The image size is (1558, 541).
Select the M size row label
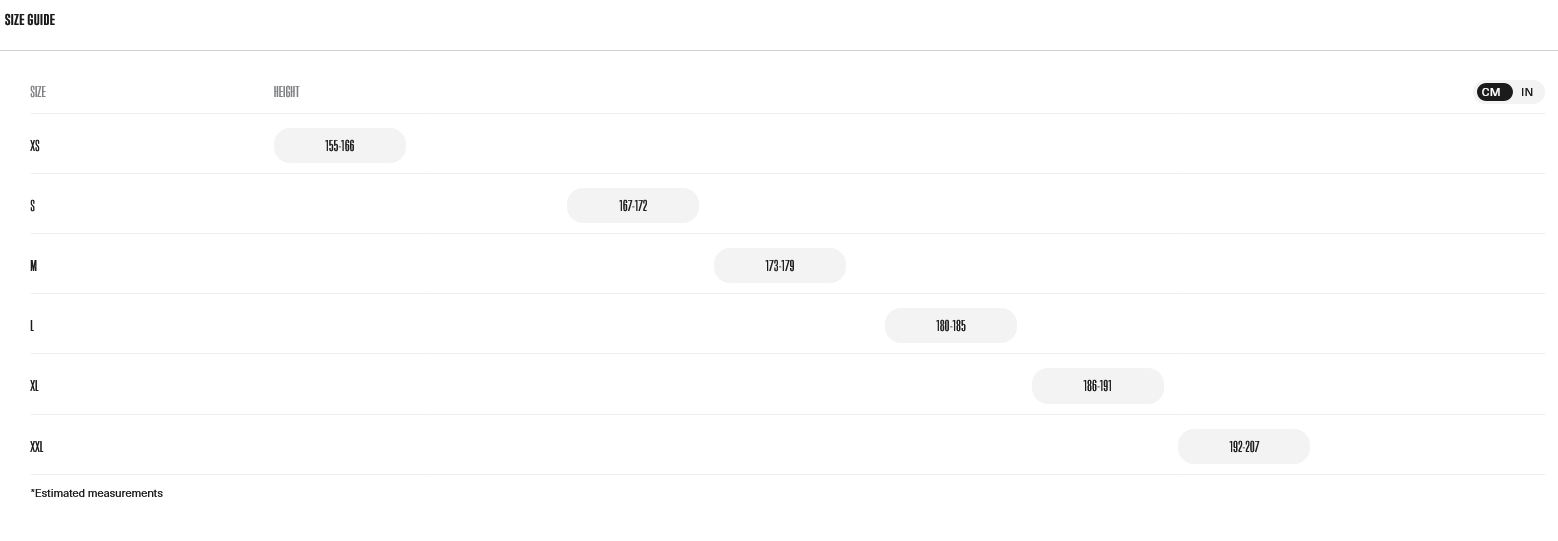[x=34, y=266]
